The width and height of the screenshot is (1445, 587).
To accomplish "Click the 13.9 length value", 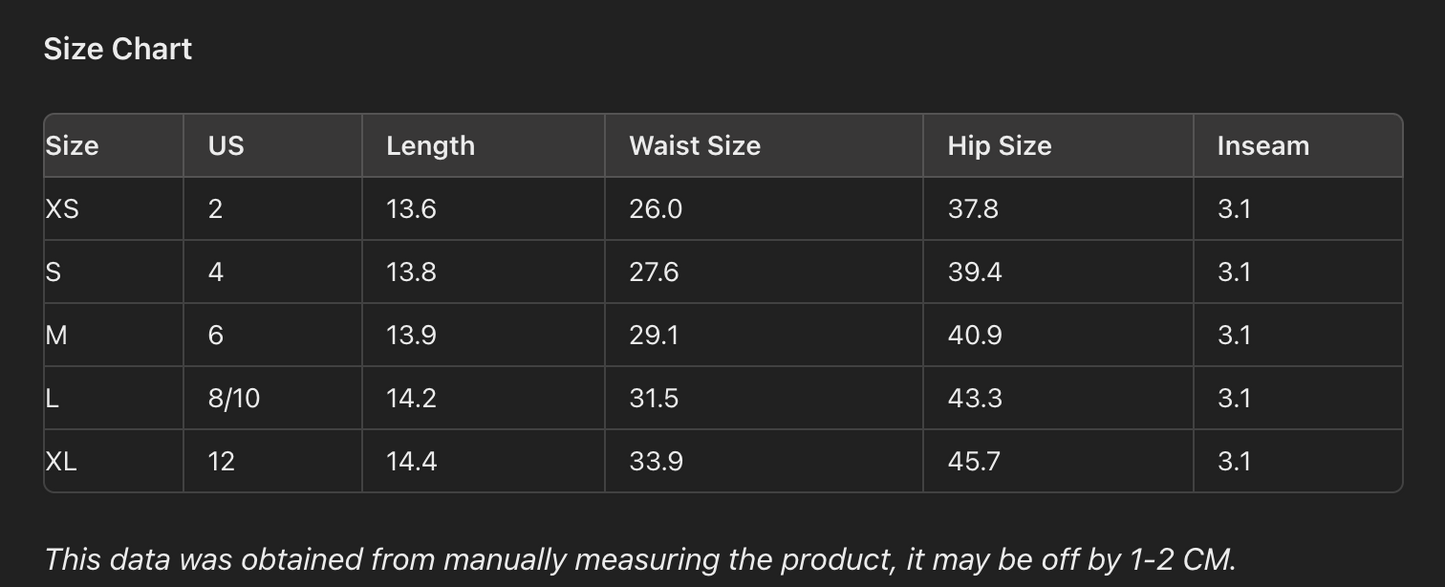I will 411,335.
